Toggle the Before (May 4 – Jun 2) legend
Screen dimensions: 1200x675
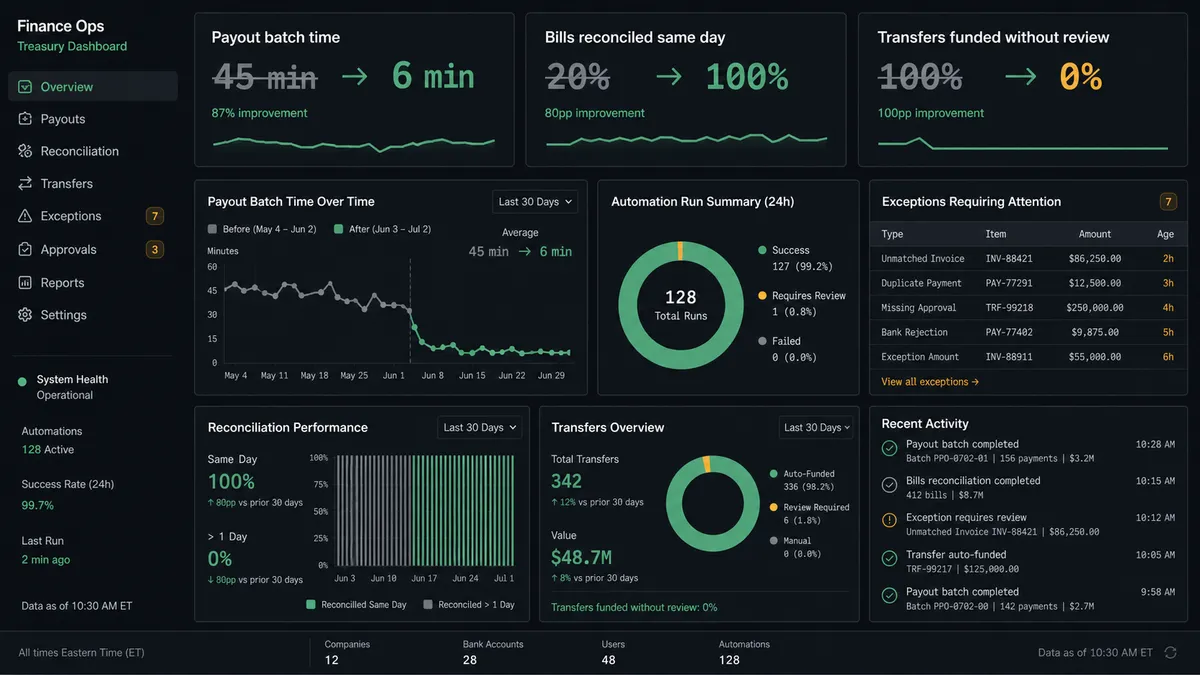tap(262, 230)
